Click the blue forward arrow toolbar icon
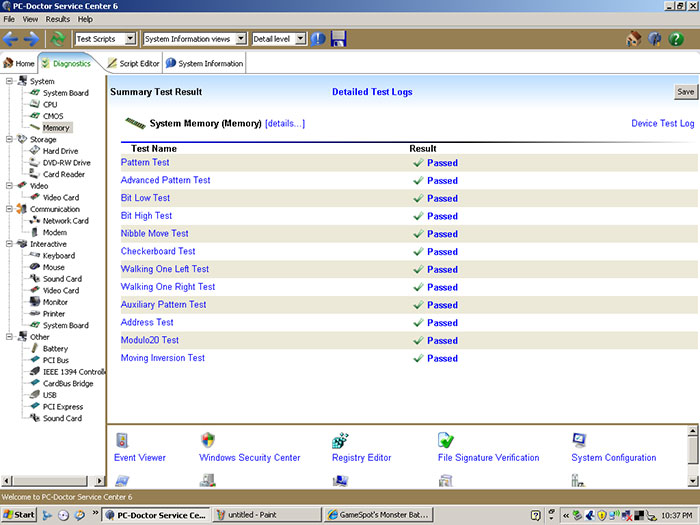Viewport: 700px width, 525px height. [x=31, y=39]
